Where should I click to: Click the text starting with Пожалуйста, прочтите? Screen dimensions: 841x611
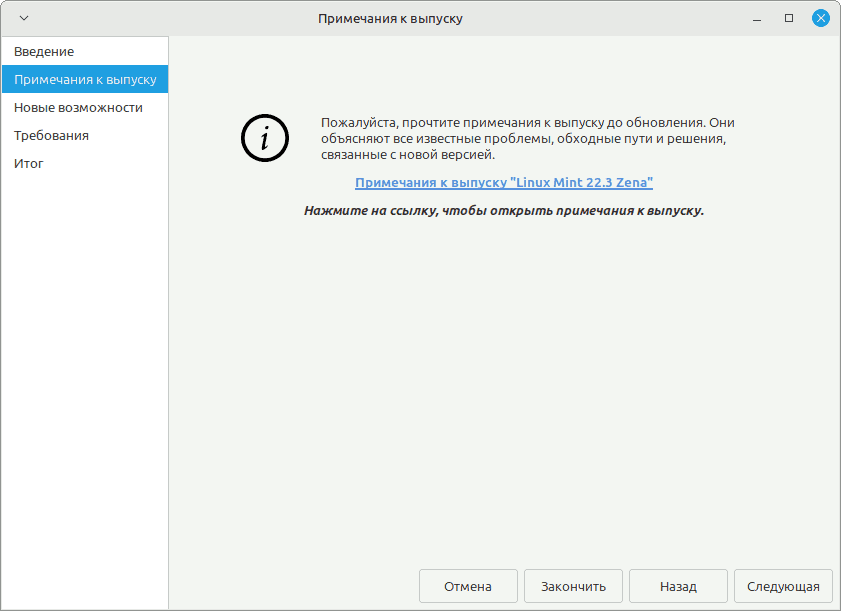528,138
